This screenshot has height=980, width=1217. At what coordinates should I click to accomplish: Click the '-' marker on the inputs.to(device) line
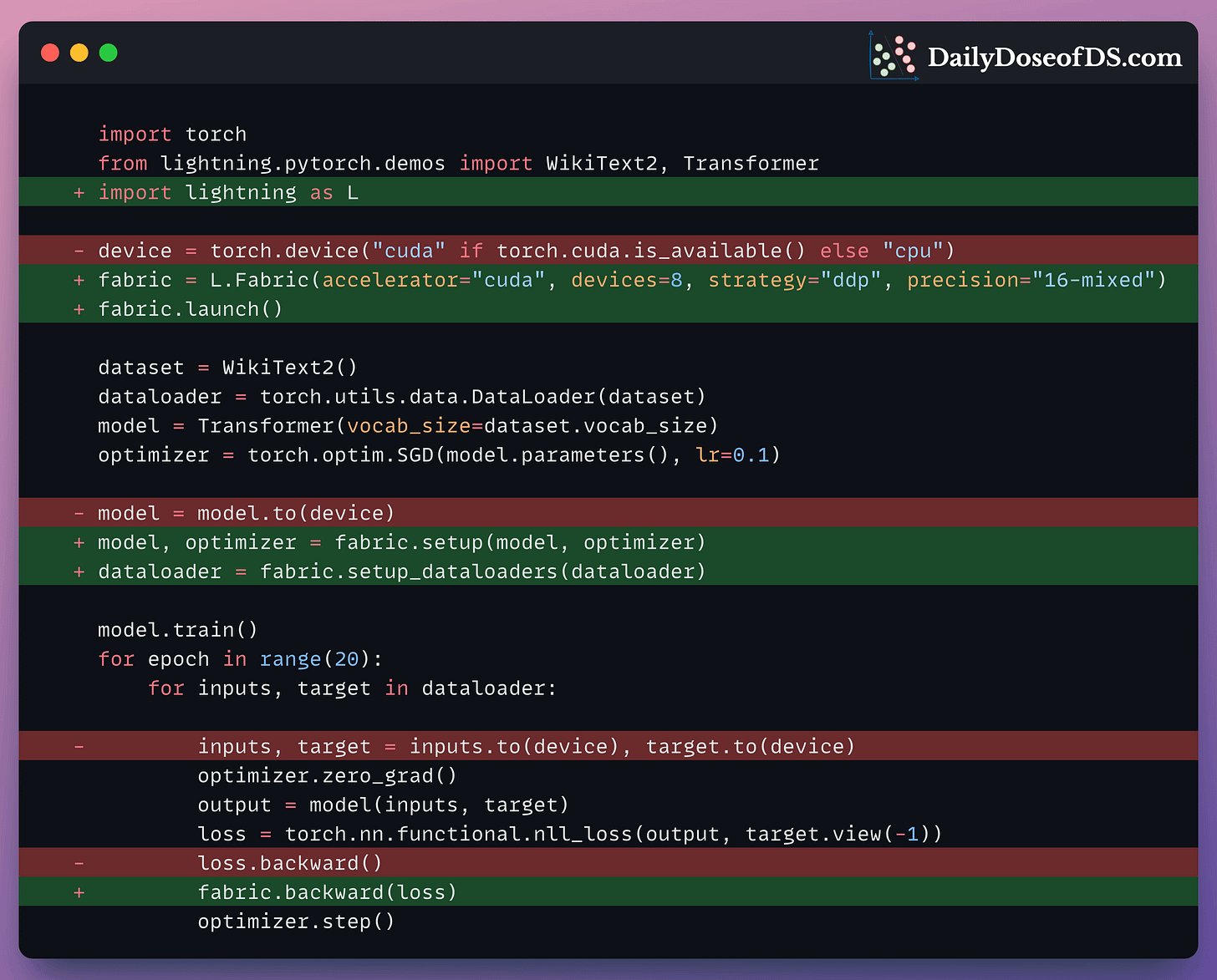(x=79, y=745)
